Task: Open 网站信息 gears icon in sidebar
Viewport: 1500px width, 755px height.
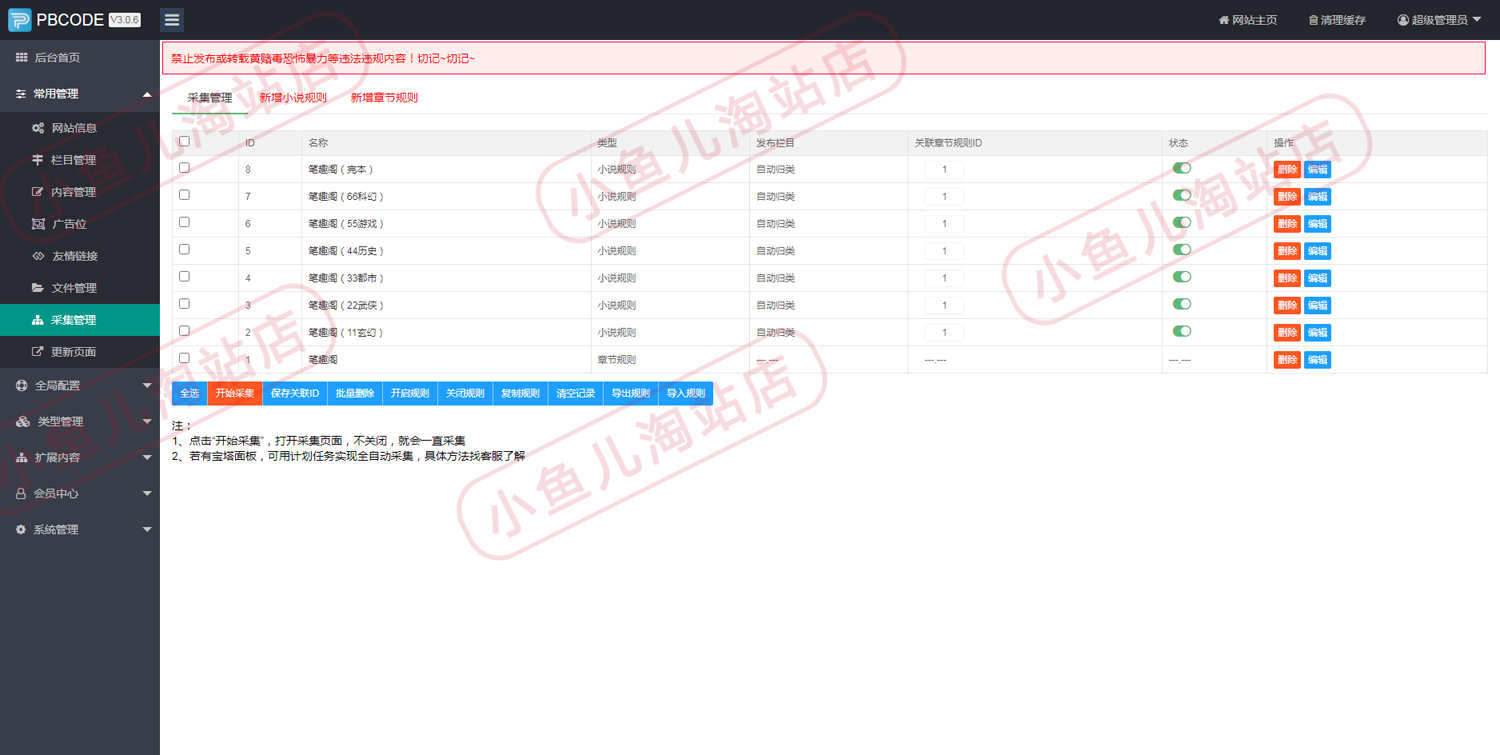Action: click(38, 128)
